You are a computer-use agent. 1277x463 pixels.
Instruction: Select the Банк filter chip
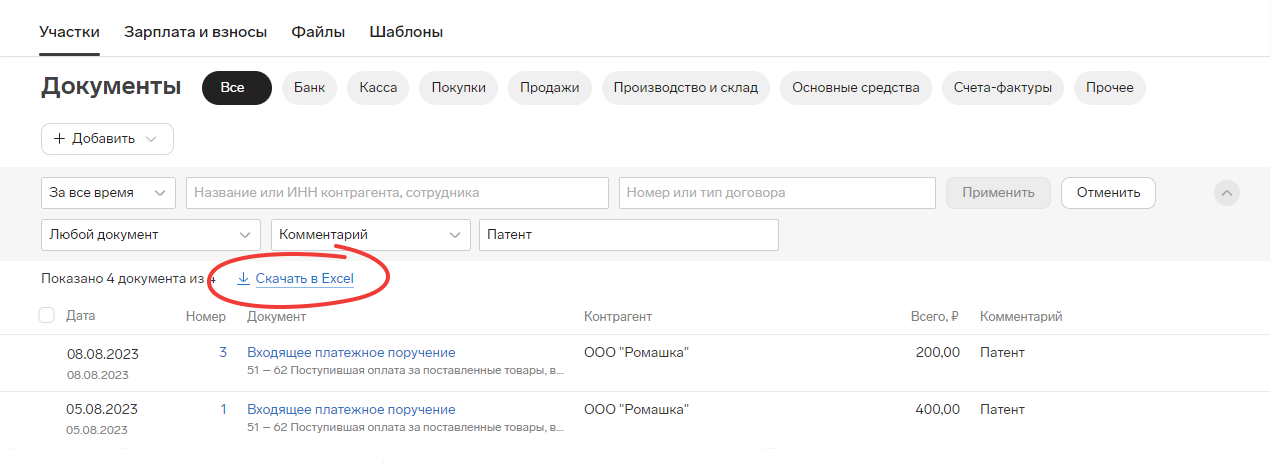[x=310, y=88]
